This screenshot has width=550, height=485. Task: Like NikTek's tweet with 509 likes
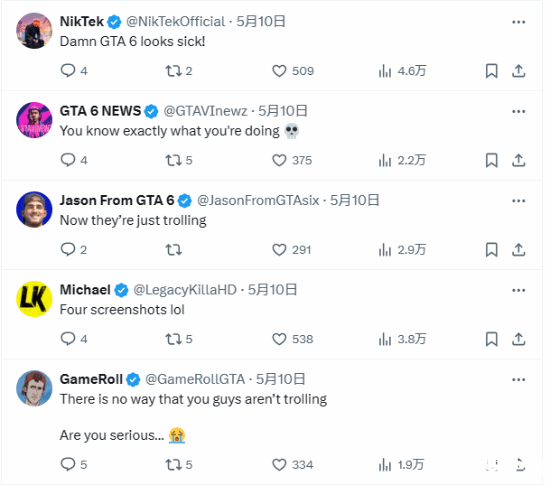[x=293, y=71]
